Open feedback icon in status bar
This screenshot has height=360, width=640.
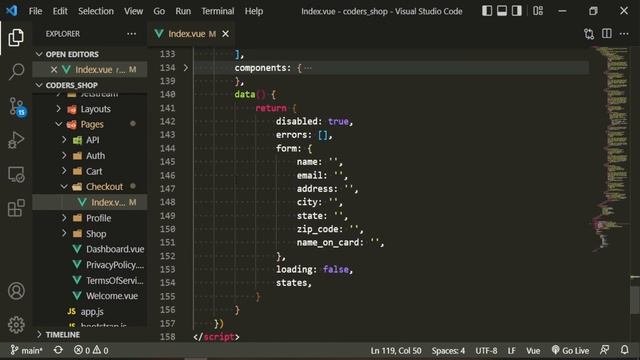pyautogui.click(x=604, y=350)
